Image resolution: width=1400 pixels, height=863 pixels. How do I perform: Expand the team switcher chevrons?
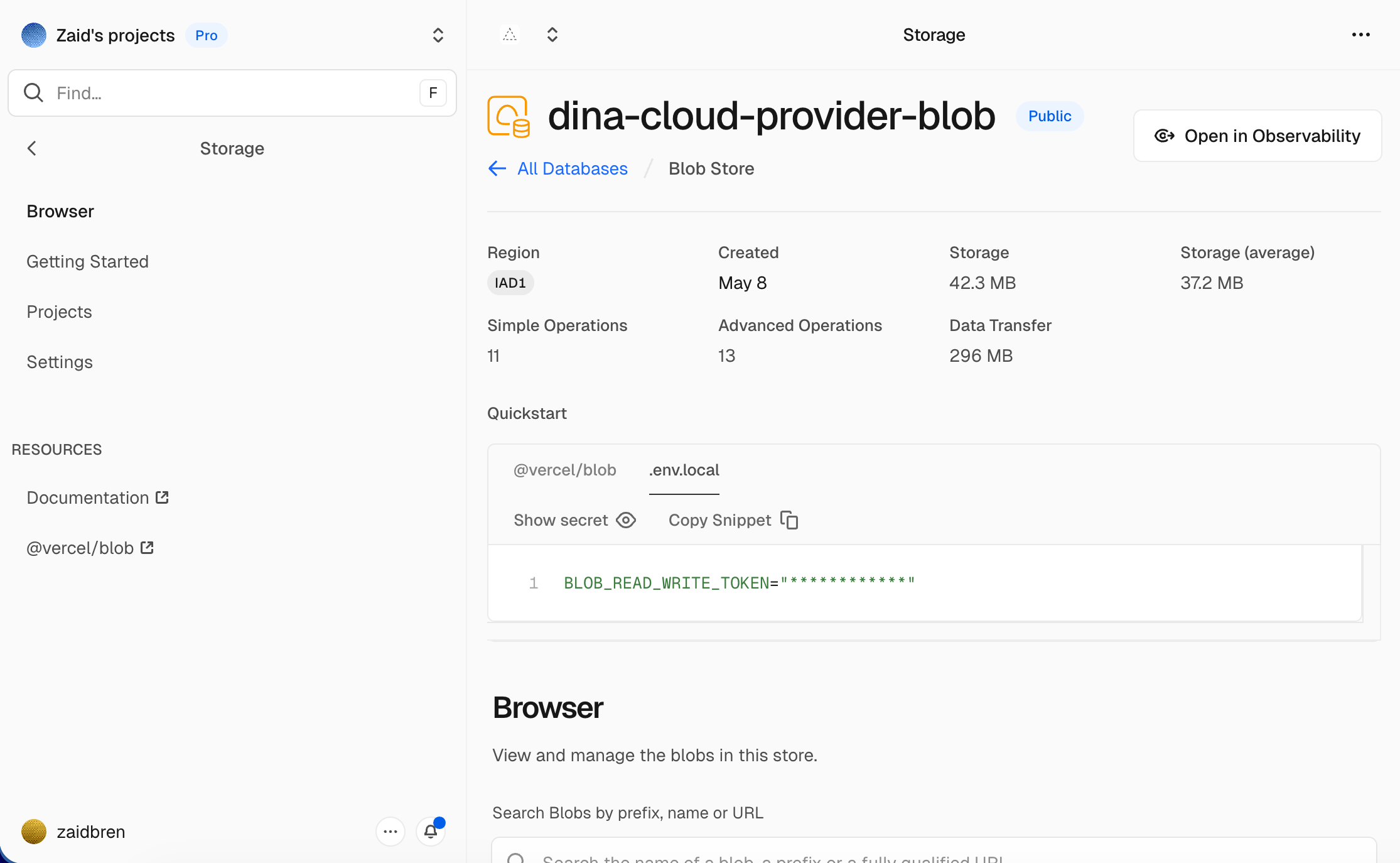coord(438,35)
